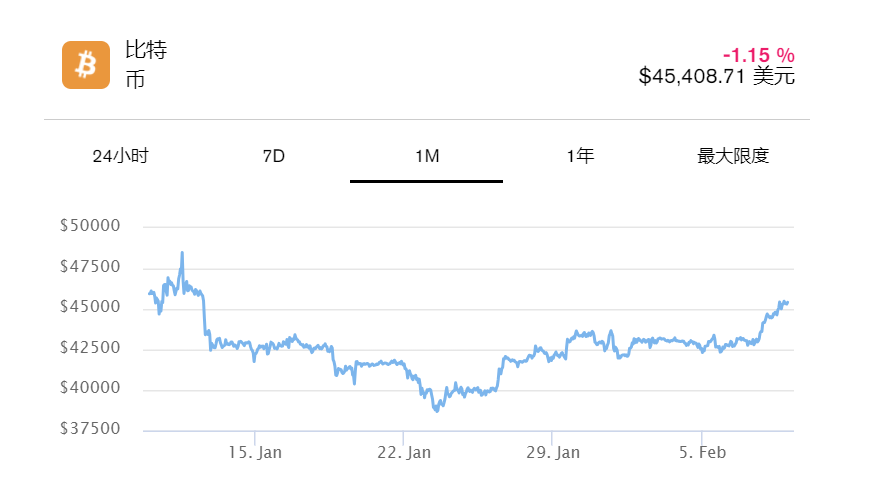Click the 29. Jan date marker
The height and width of the screenshot is (480, 871).
point(553,453)
